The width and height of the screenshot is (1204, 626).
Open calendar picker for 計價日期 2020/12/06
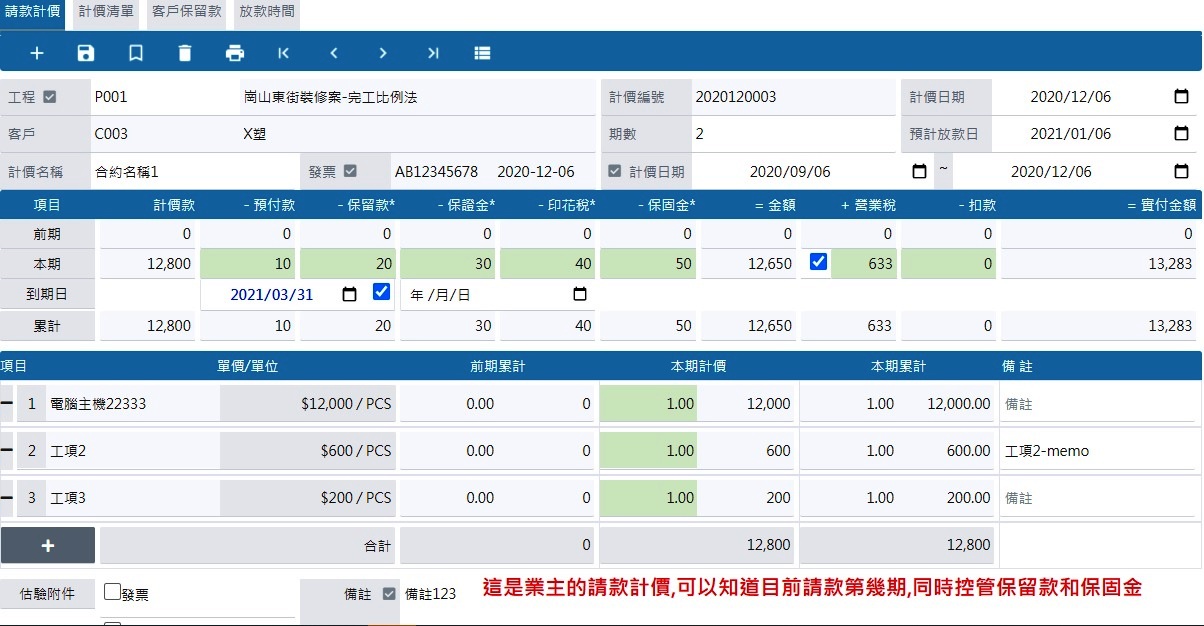tap(1181, 97)
